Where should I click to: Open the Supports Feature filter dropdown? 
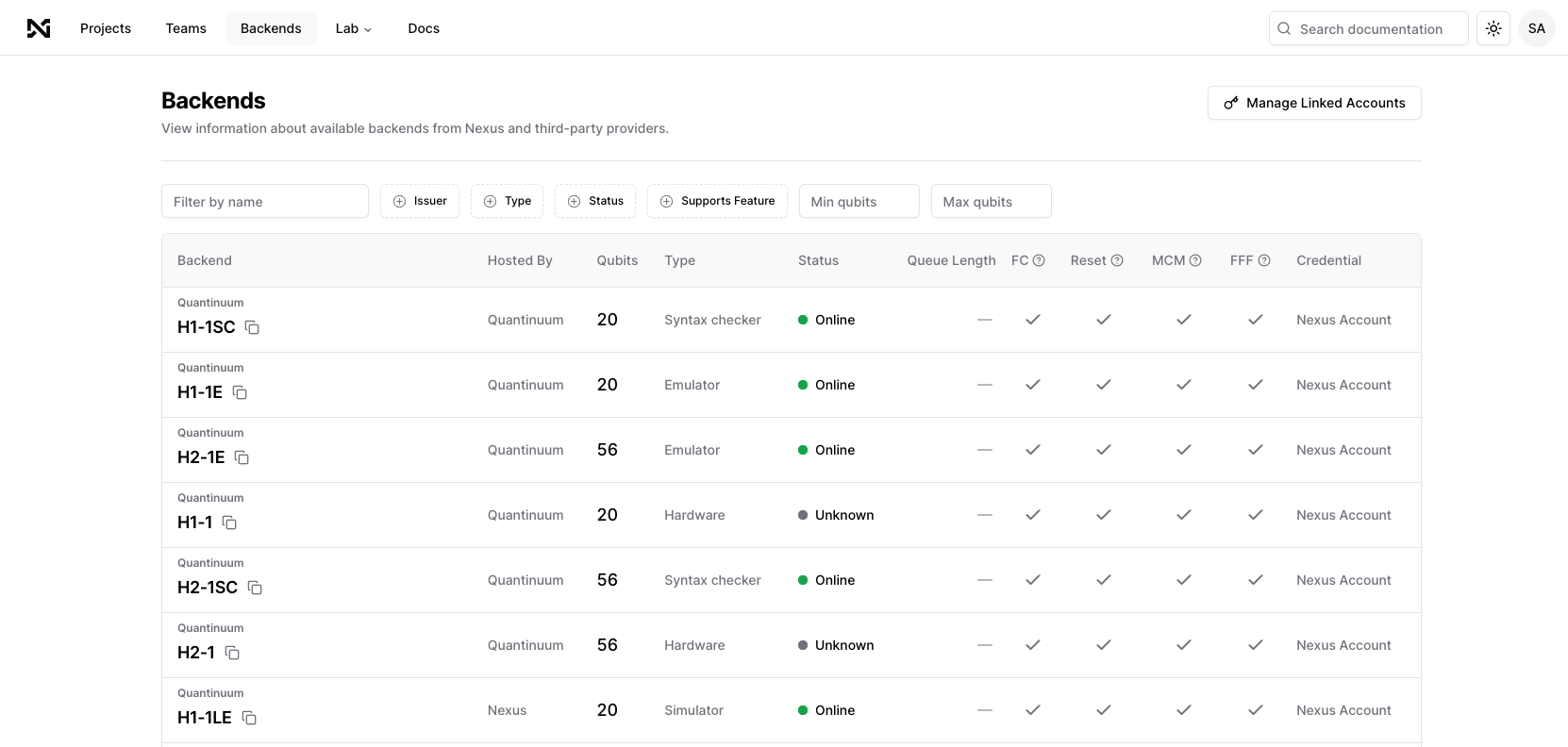717,201
